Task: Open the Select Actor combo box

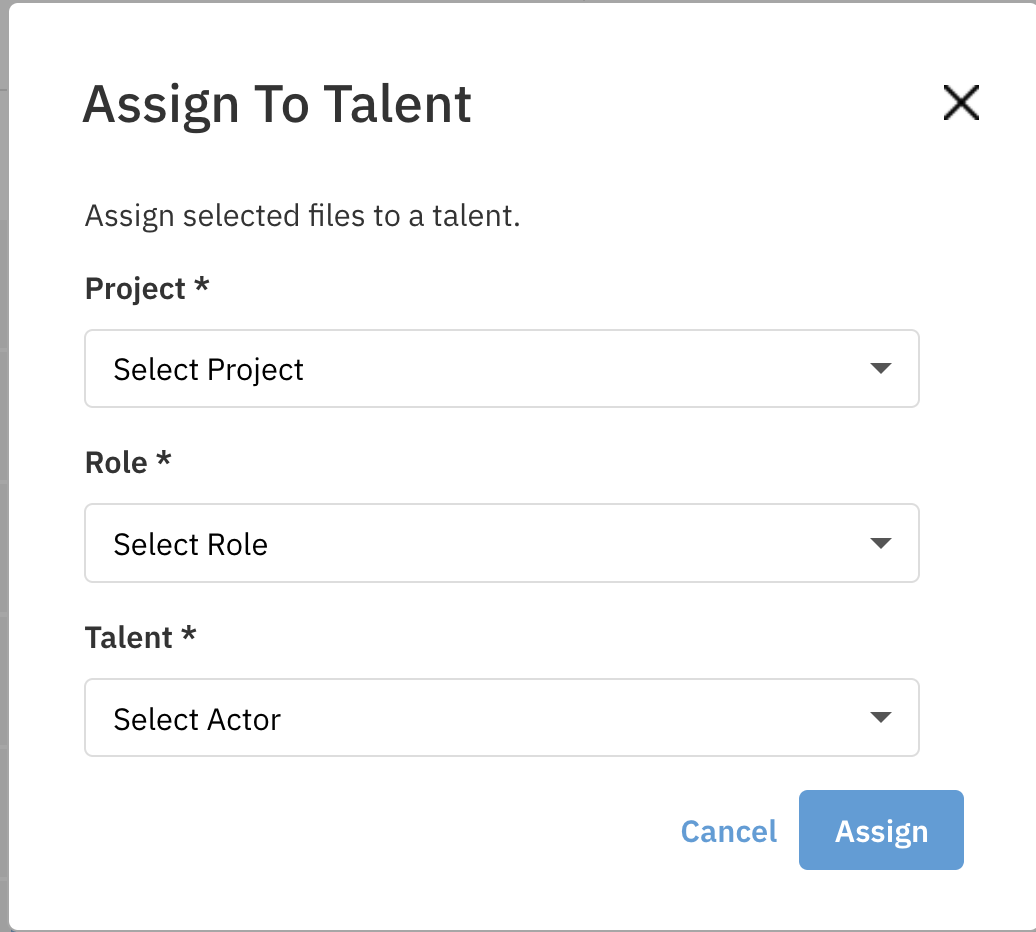Action: [x=501, y=718]
